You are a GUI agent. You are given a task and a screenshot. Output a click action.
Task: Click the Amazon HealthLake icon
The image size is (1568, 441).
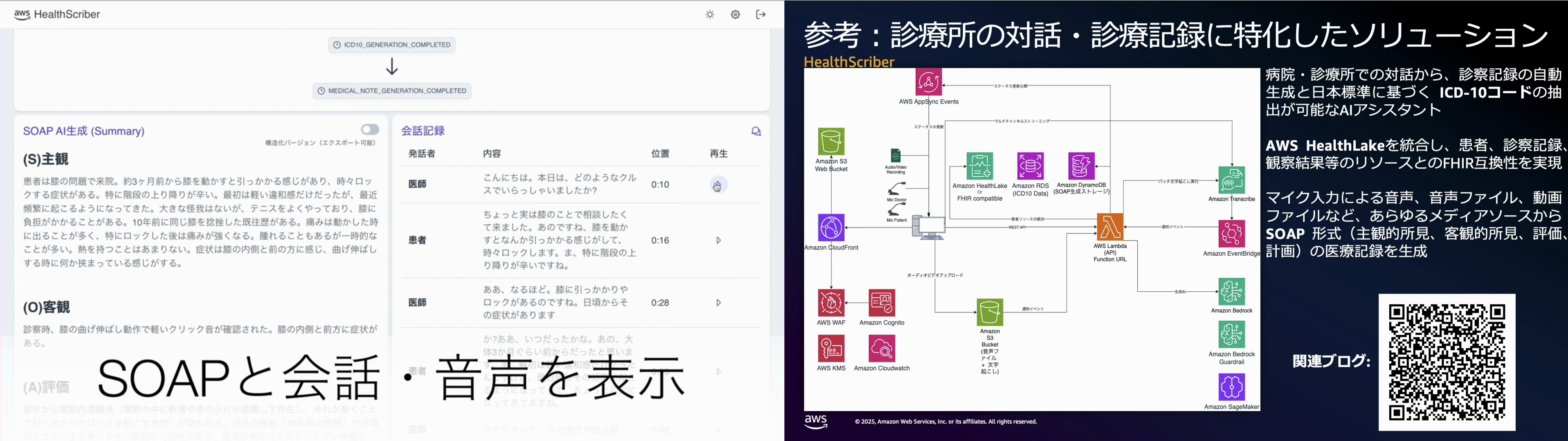coord(979,166)
